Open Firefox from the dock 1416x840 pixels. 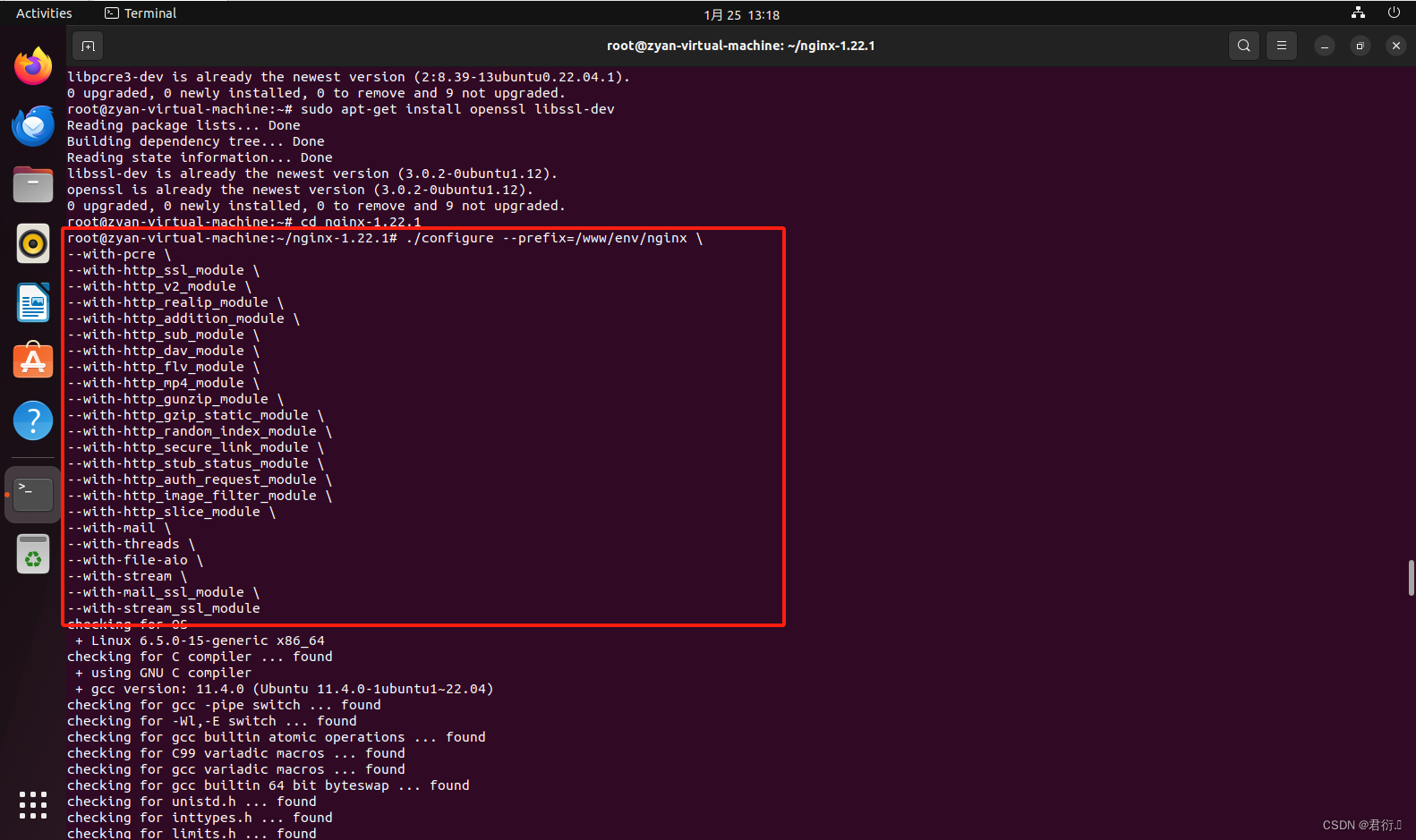pyautogui.click(x=33, y=66)
